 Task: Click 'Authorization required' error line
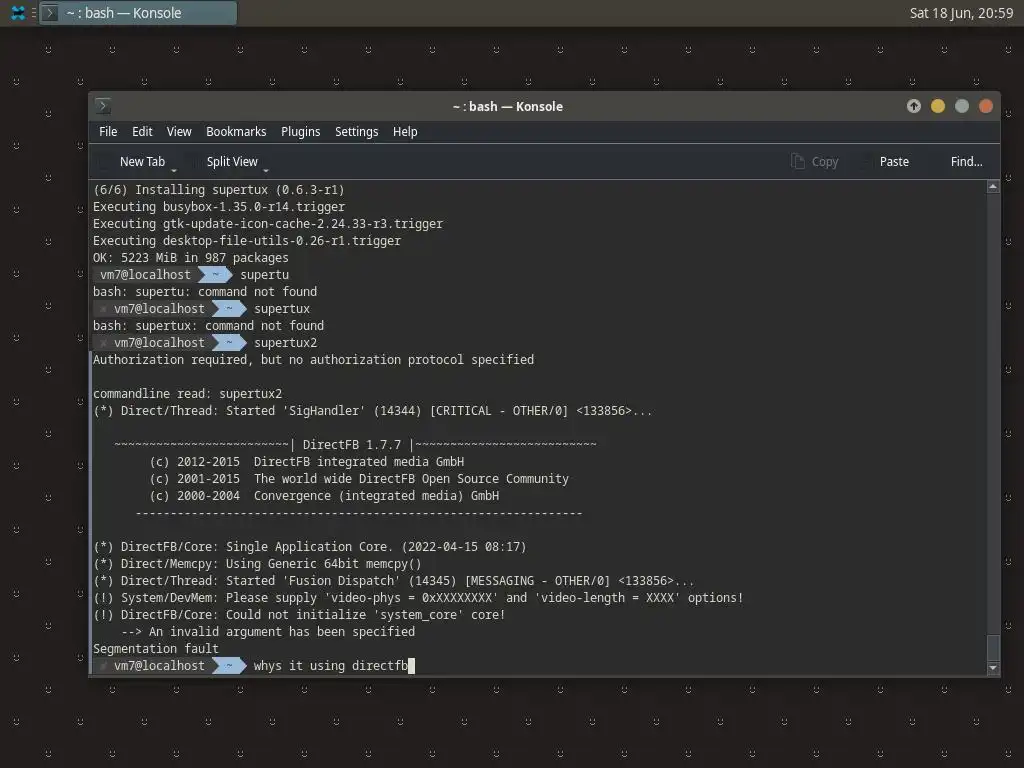coord(313,359)
